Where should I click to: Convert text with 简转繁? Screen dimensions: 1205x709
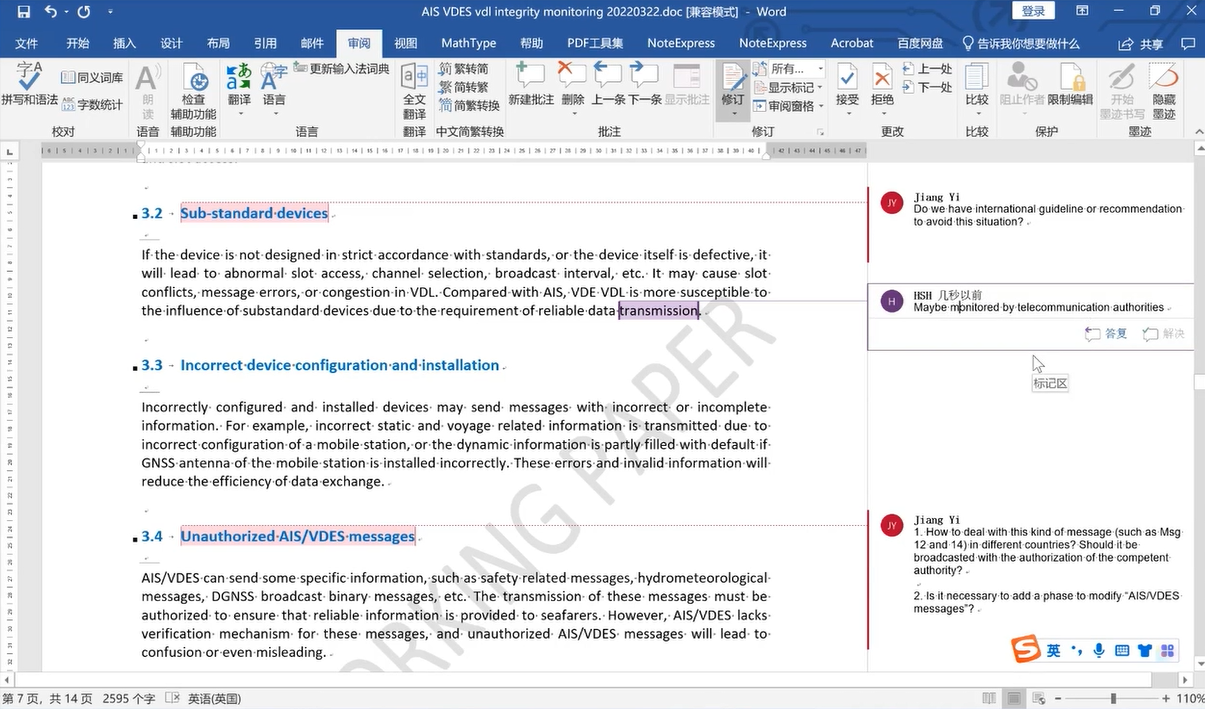point(464,87)
